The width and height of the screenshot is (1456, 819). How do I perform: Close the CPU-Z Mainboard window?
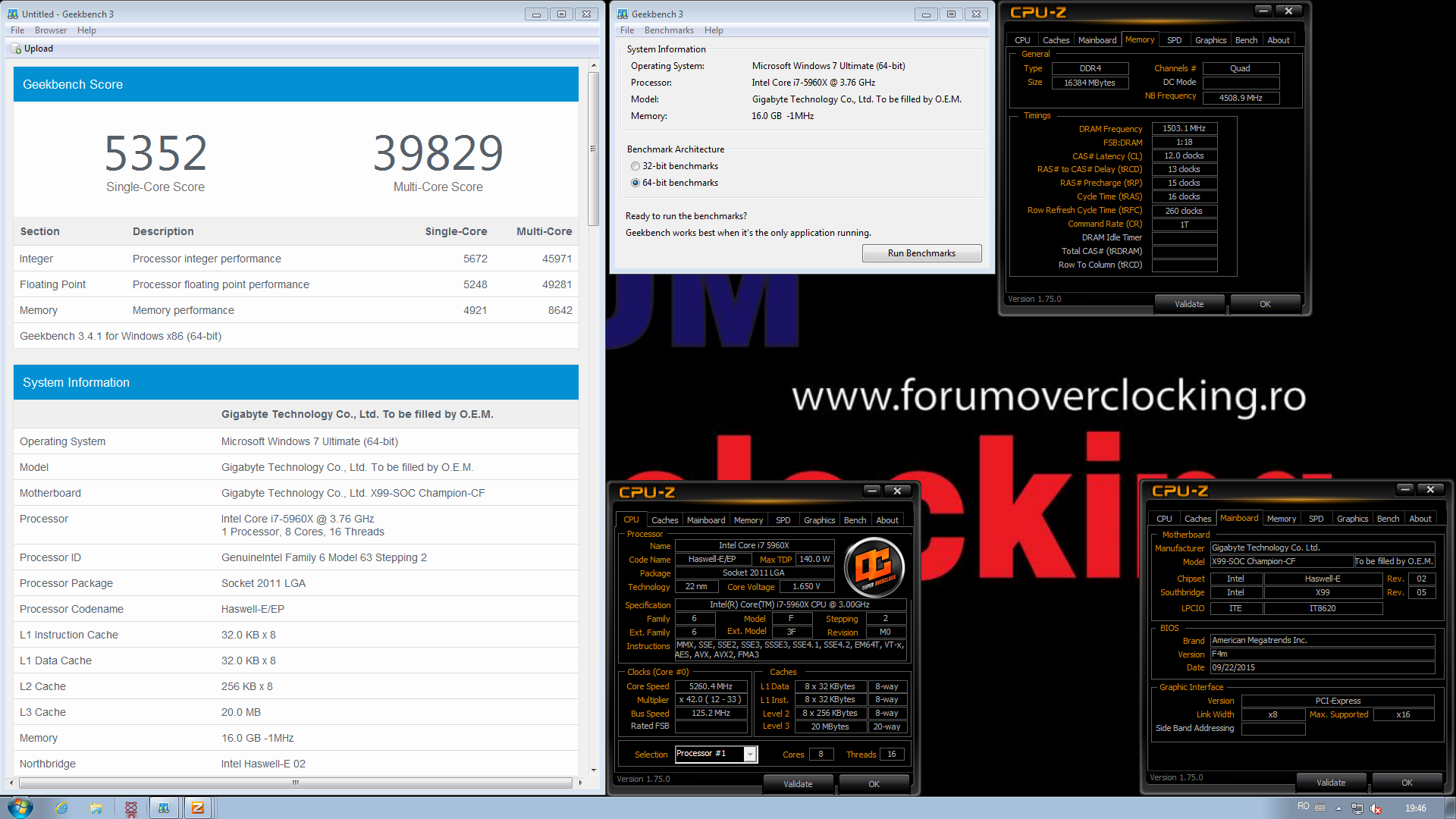coord(1430,489)
